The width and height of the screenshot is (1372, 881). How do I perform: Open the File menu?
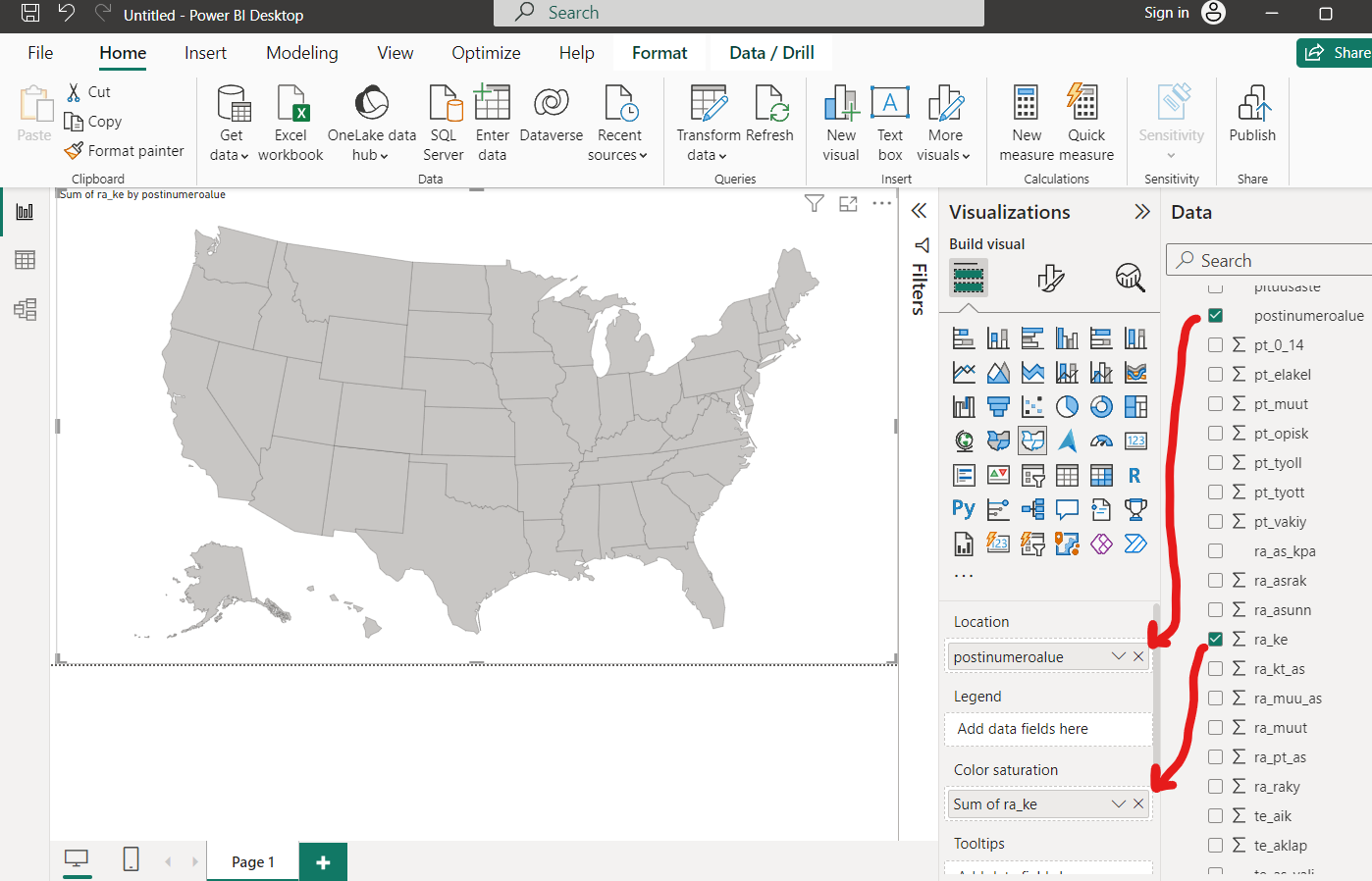(x=40, y=53)
